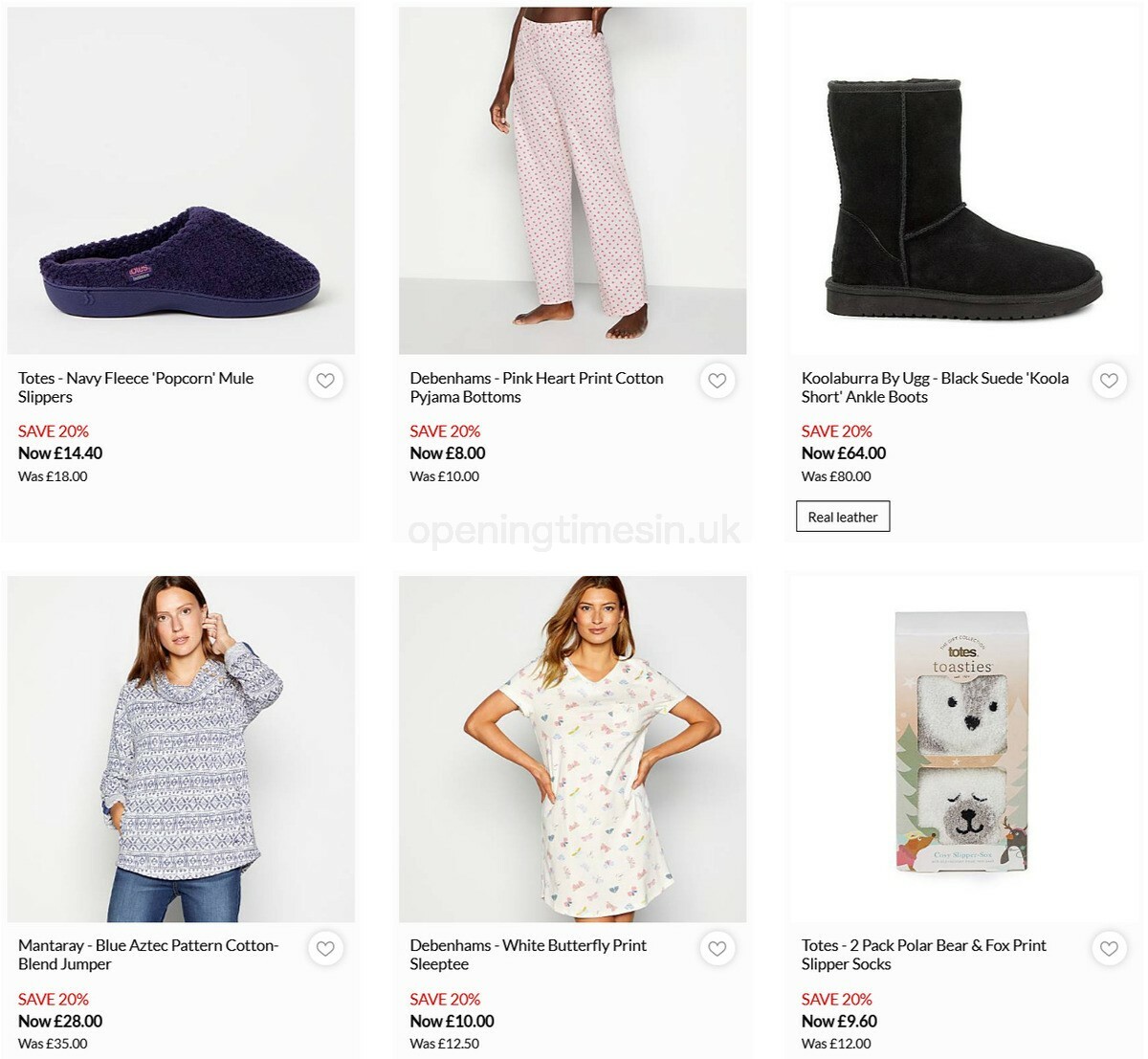Click the 'Real leather' tag
This screenshot has height=1059, width=1148.
click(x=842, y=517)
